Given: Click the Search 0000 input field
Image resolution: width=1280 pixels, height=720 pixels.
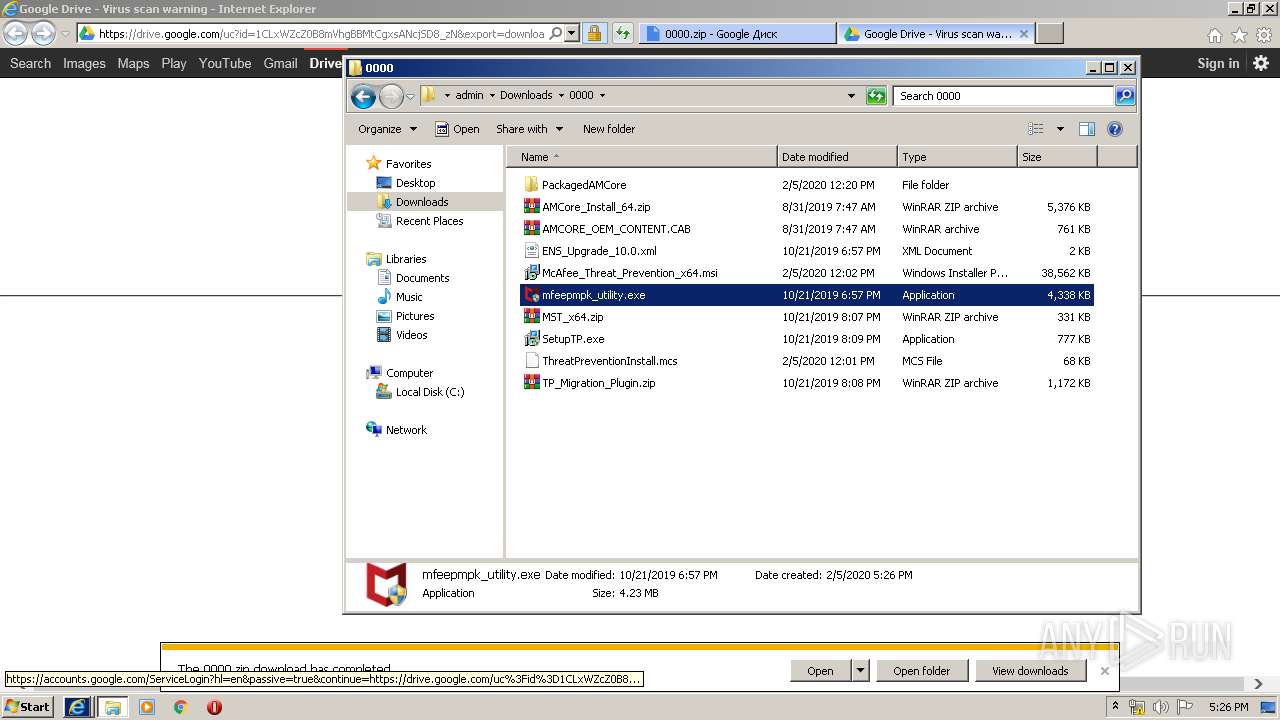Looking at the screenshot, I should point(1003,96).
